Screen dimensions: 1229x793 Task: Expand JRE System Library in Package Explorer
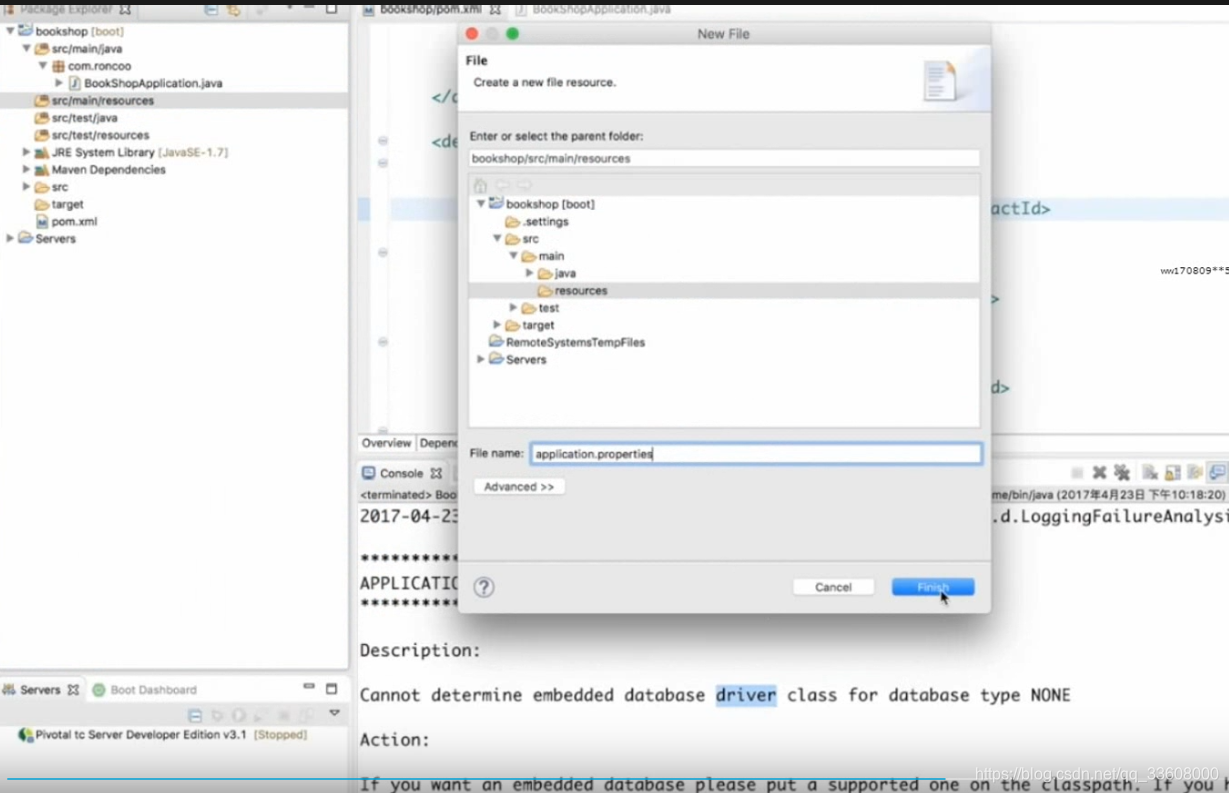pos(26,152)
